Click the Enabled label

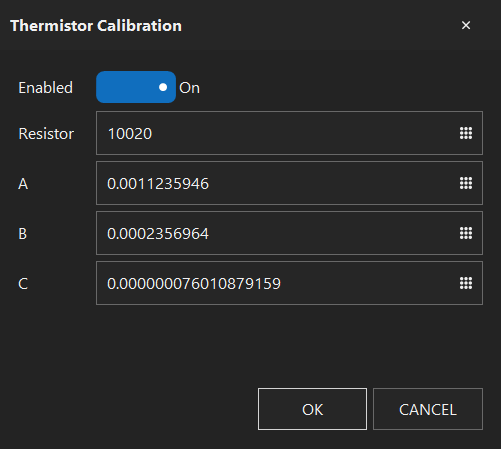point(45,88)
